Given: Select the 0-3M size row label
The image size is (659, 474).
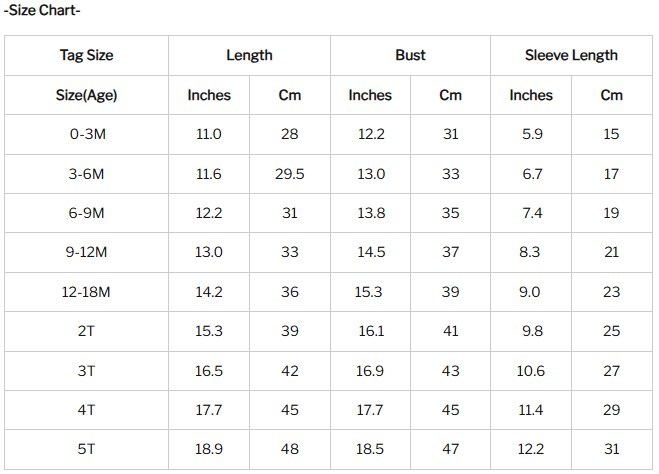Looking at the screenshot, I should click(x=86, y=134).
